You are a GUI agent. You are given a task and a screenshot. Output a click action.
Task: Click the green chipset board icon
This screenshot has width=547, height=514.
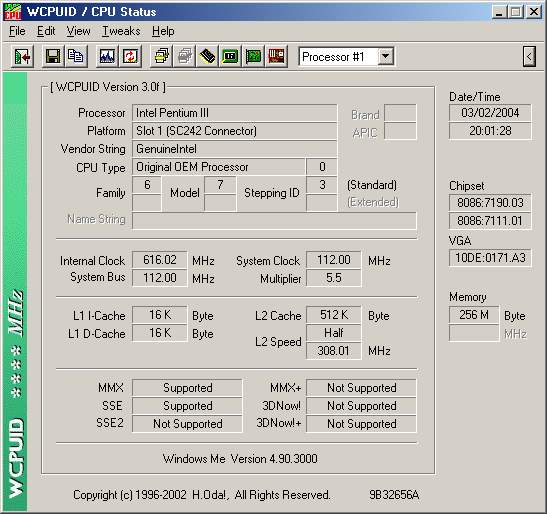[230, 56]
